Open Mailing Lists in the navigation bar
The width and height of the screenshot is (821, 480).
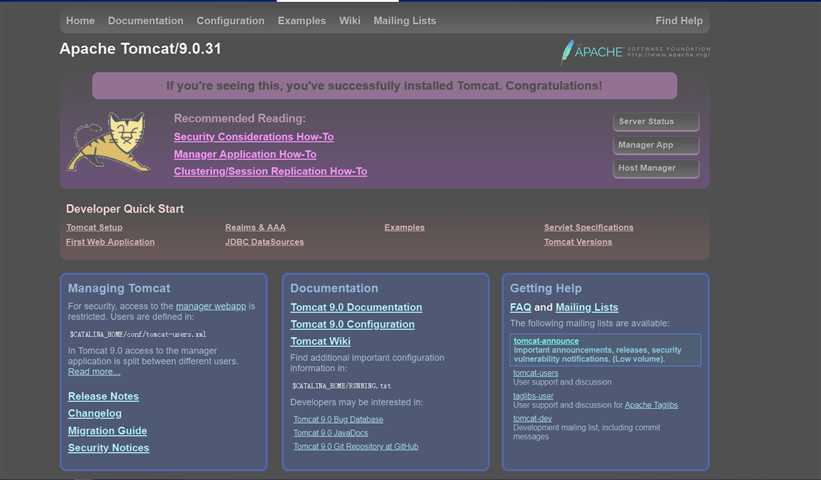pyautogui.click(x=405, y=21)
